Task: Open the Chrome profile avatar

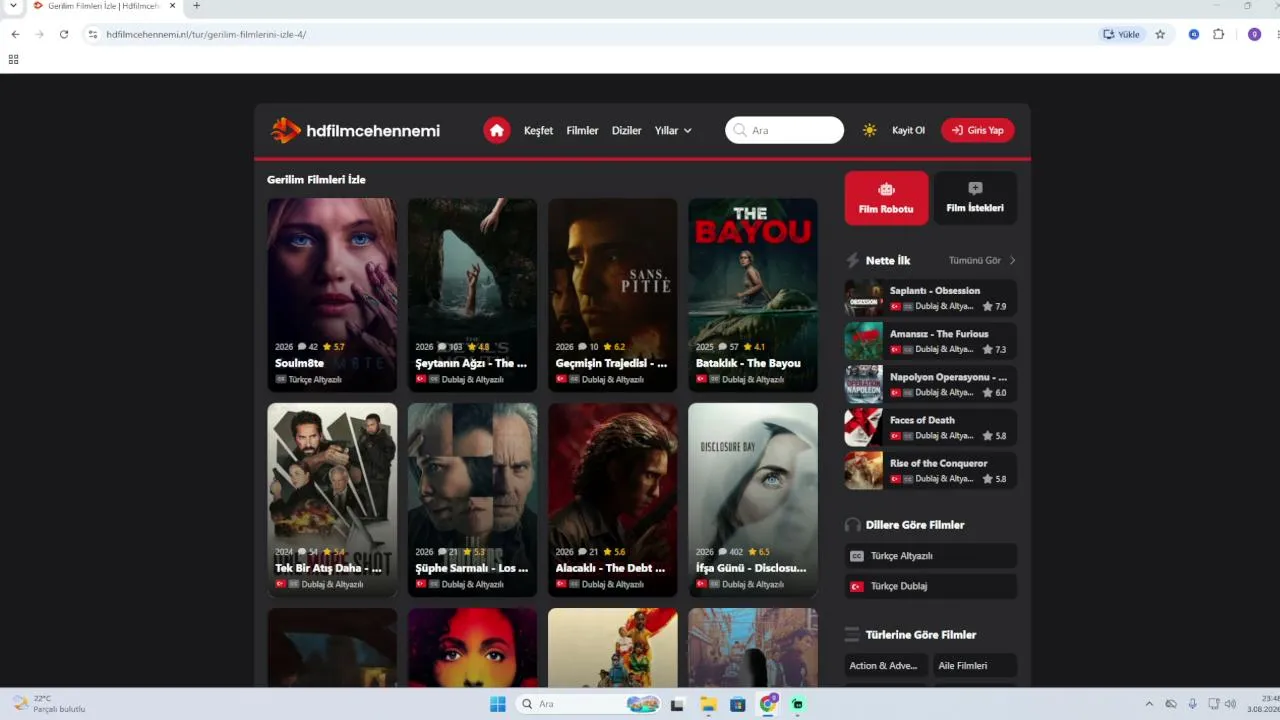Action: pos(1254,34)
